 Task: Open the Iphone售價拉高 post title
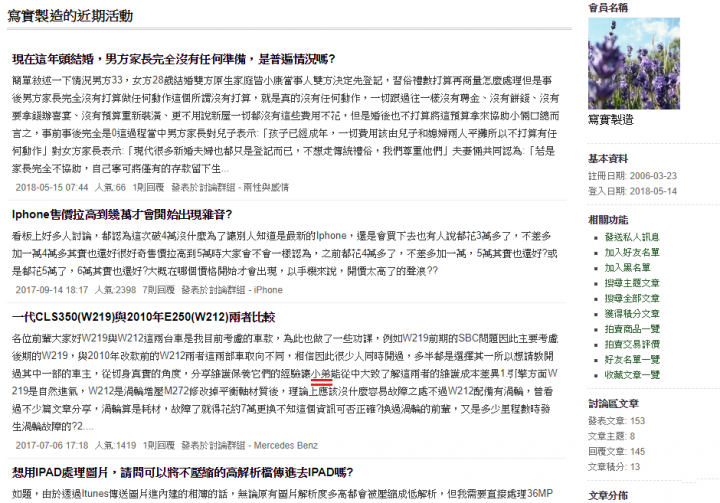[122, 215]
